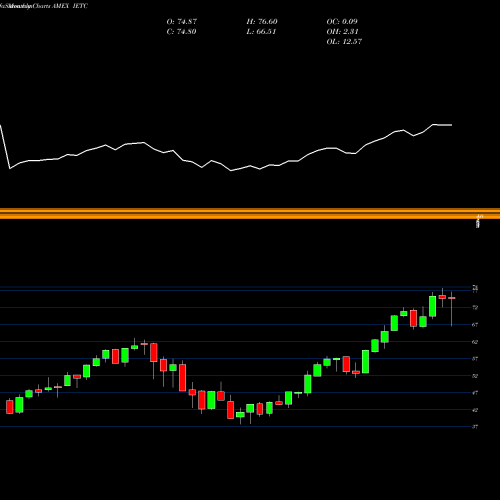Click the 37 price axis label
The width and height of the screenshot is (500, 500).
click(475, 427)
